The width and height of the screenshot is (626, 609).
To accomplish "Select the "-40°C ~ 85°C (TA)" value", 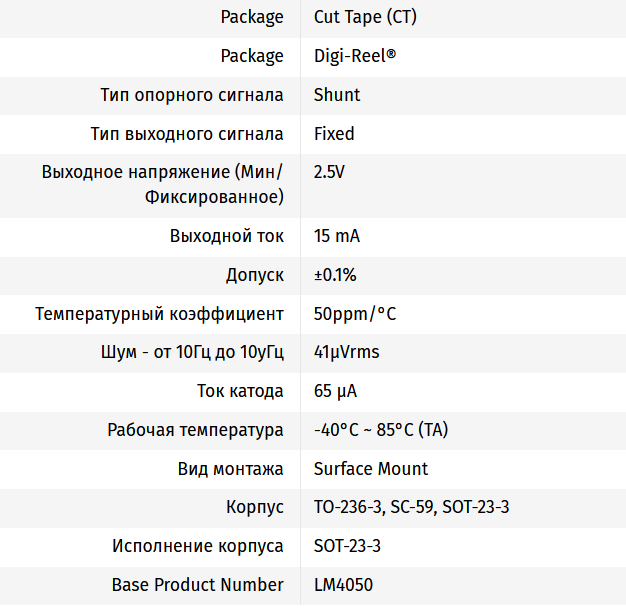I will point(381,430).
